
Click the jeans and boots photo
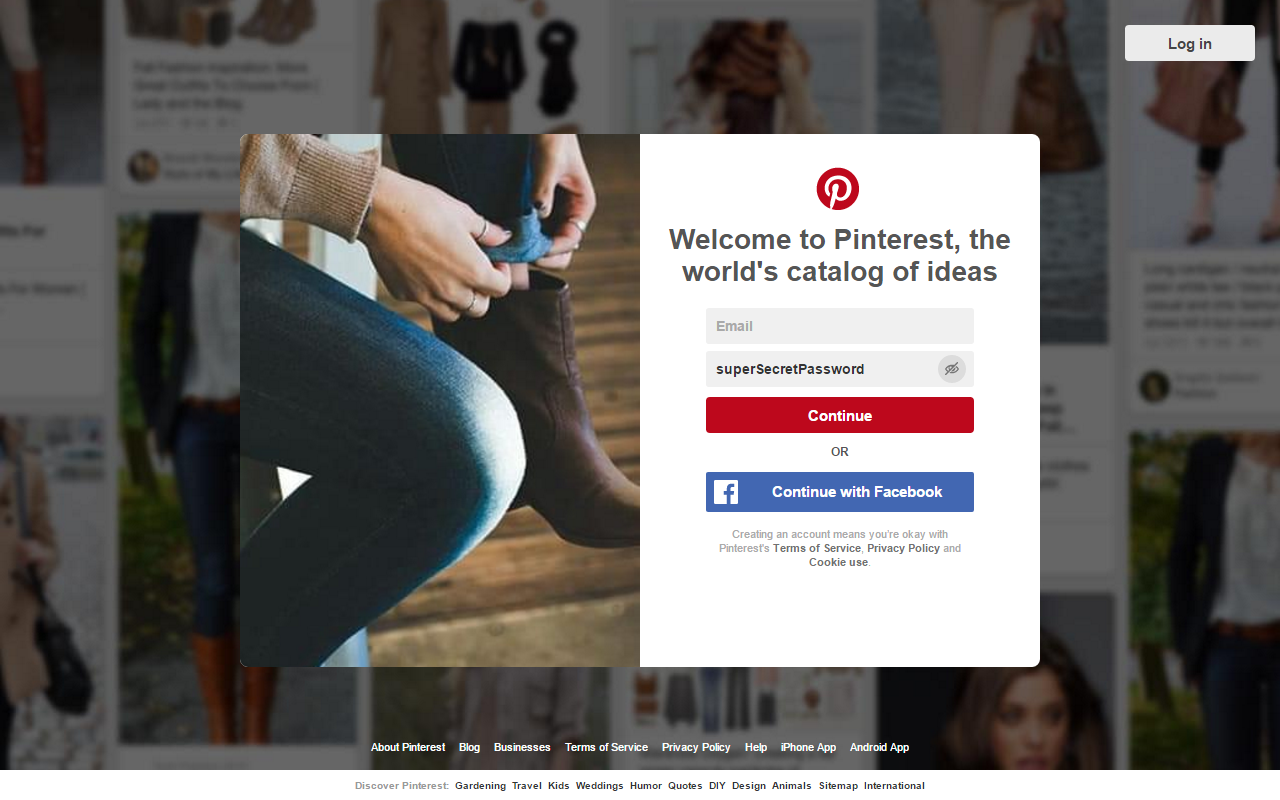(440, 400)
